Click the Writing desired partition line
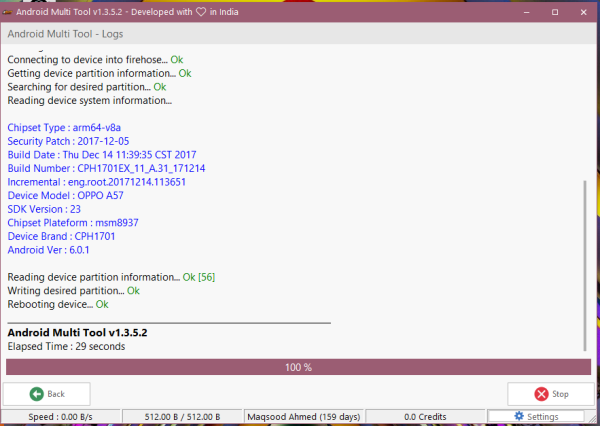The height and width of the screenshot is (426, 600). point(73,291)
